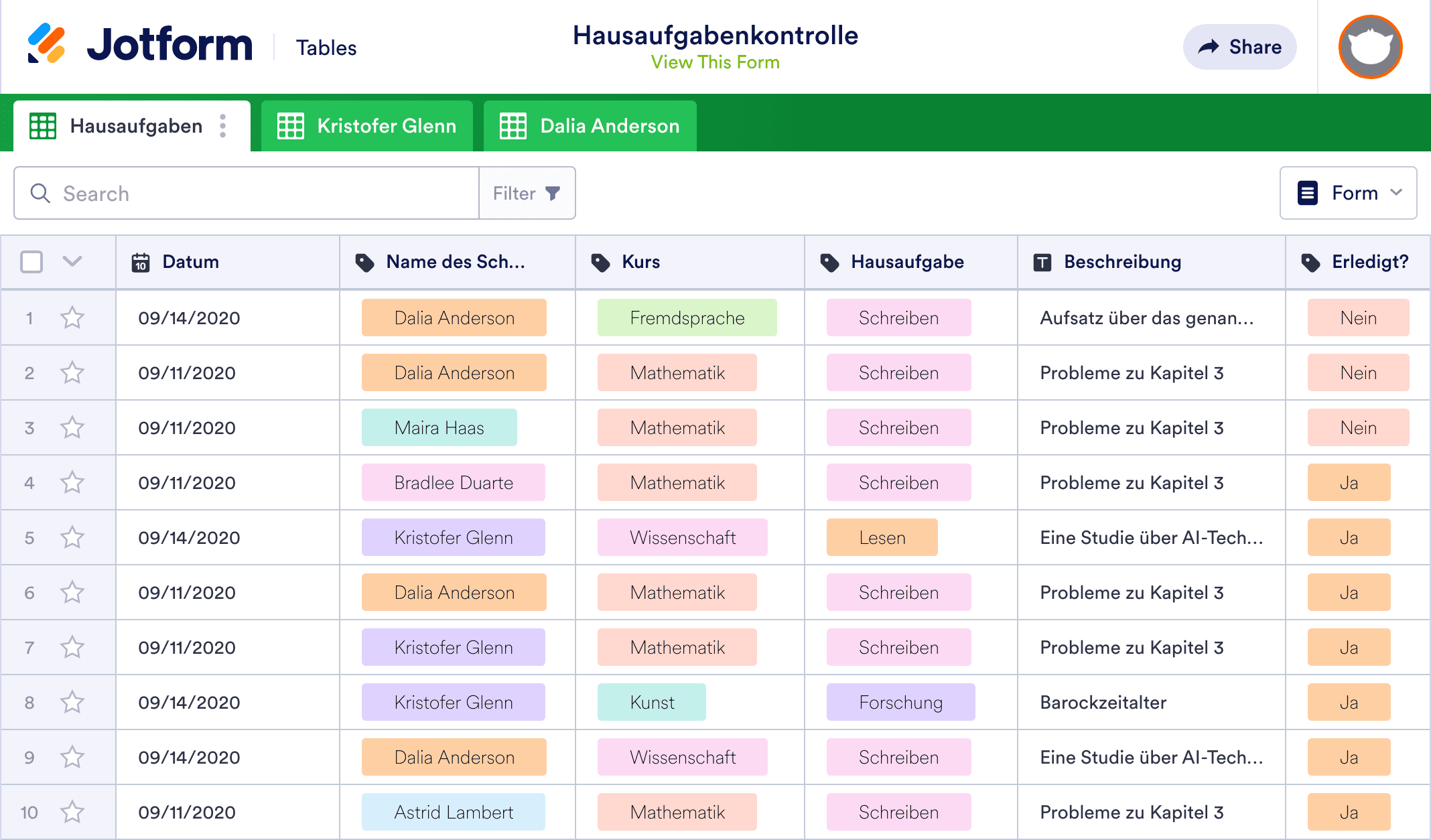Select the green Fremdsprache tag in row 1

[x=687, y=318]
